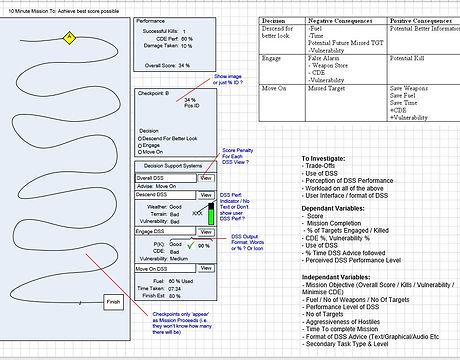Click 'Vulnerability: Medium' under Engage DSS

click(x=164, y=259)
